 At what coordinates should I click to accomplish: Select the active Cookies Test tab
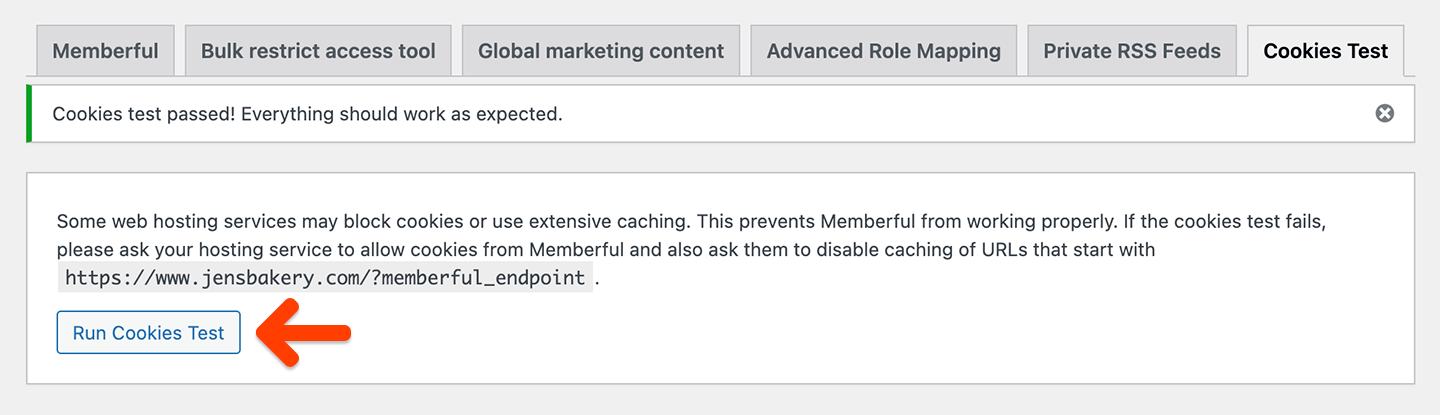click(x=1325, y=51)
